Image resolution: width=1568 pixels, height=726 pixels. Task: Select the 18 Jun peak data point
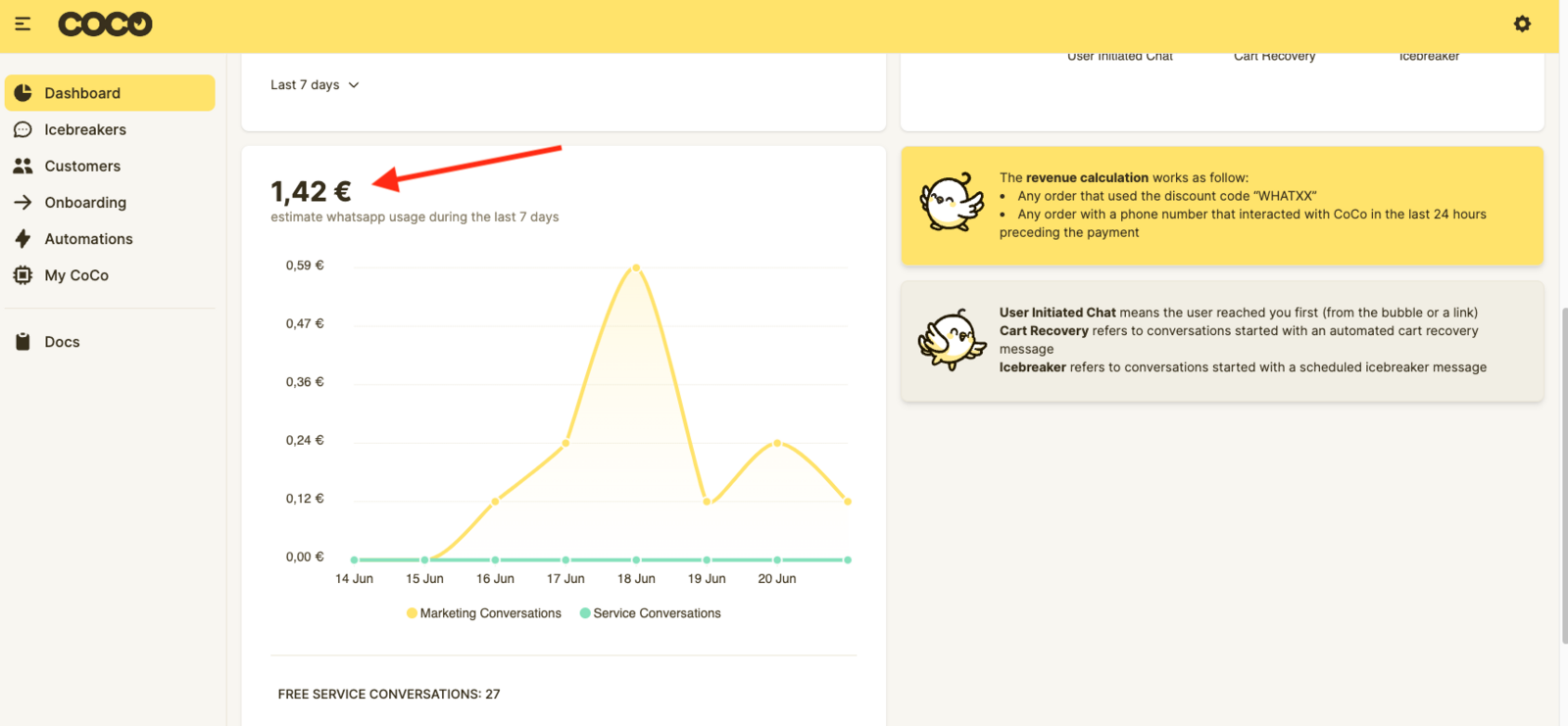pyautogui.click(x=636, y=267)
